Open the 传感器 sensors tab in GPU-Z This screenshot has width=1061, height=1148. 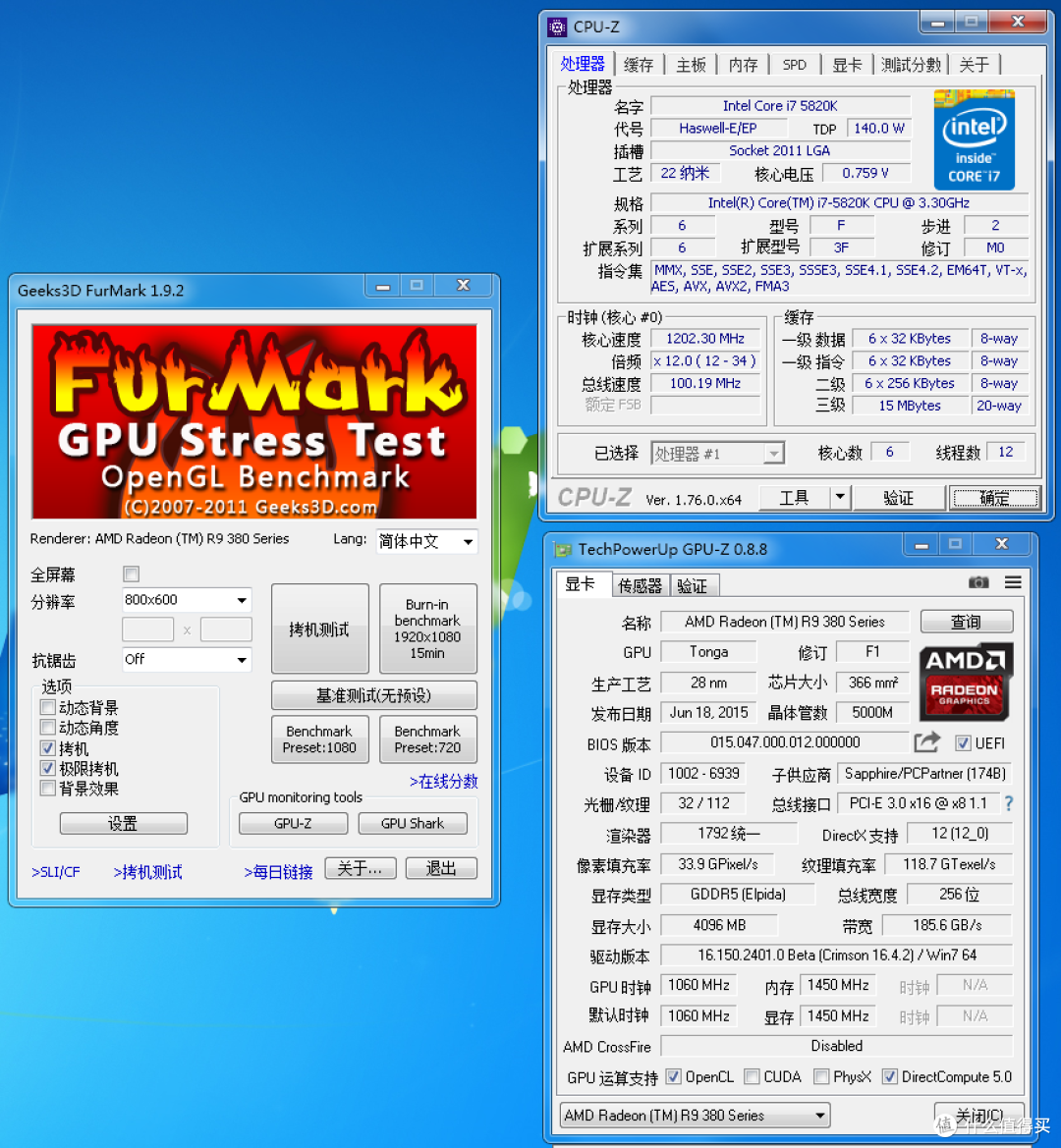(x=640, y=584)
